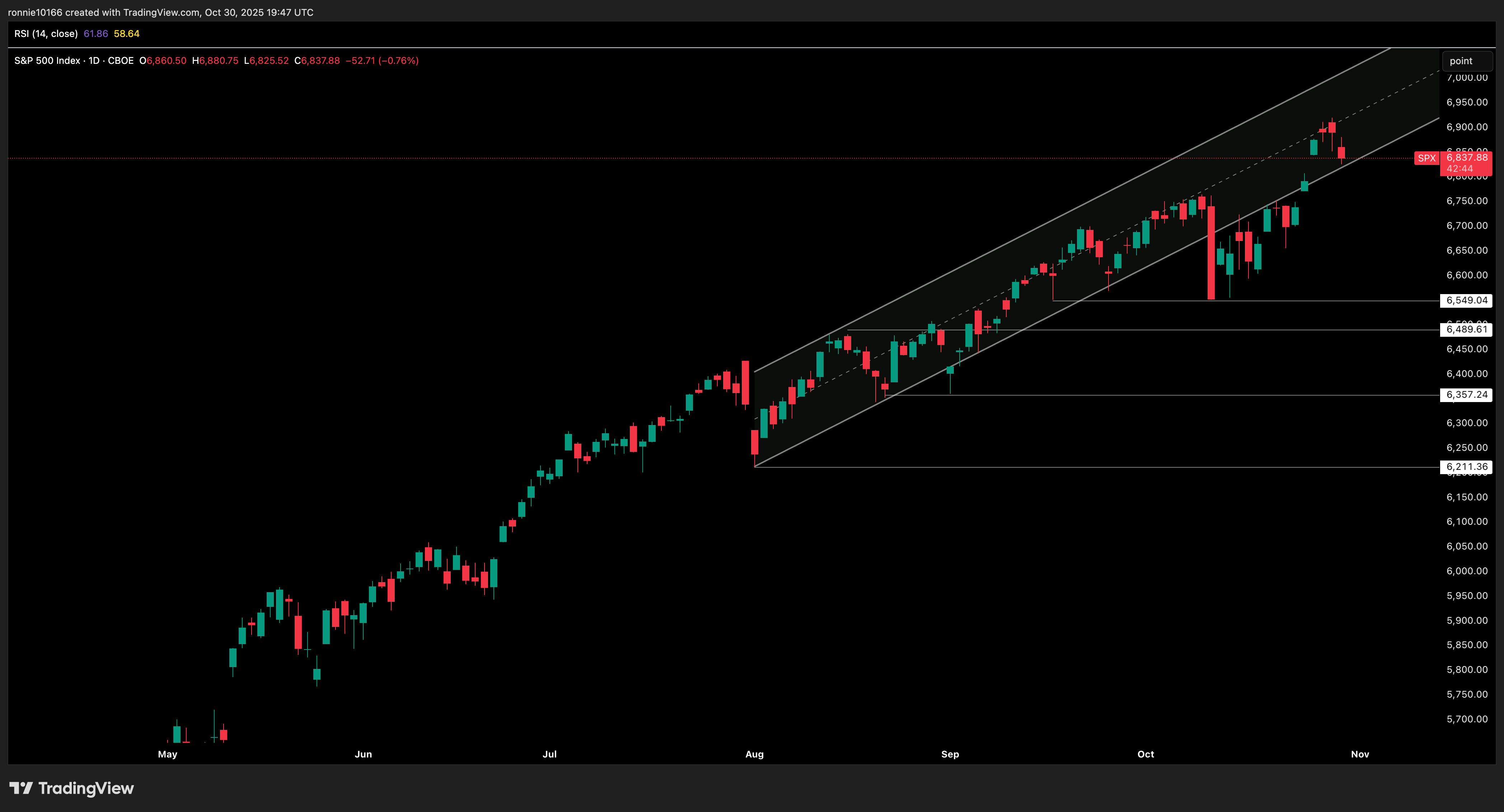
Task: Click the Nov label on time axis
Action: click(x=1360, y=754)
